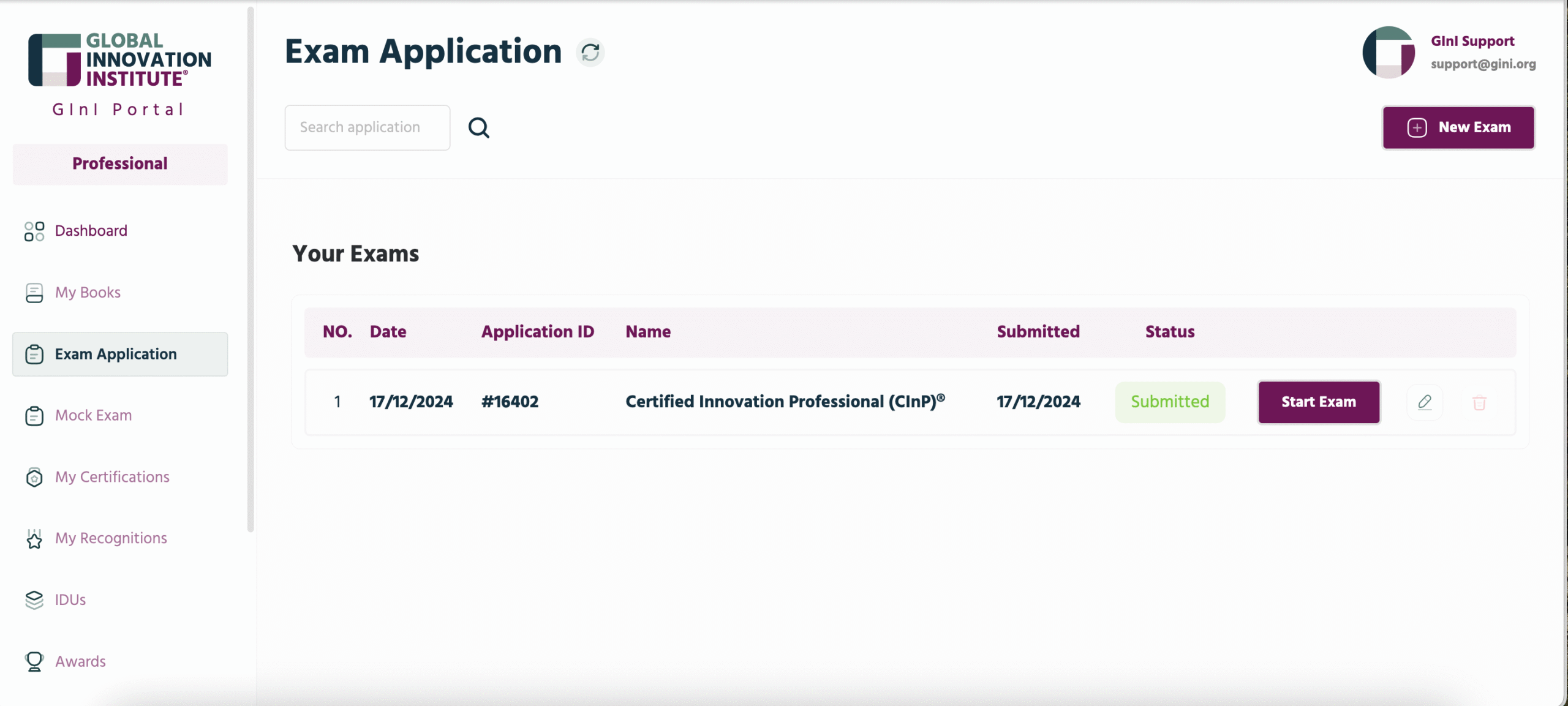Open My Books in sidebar

click(x=119, y=293)
